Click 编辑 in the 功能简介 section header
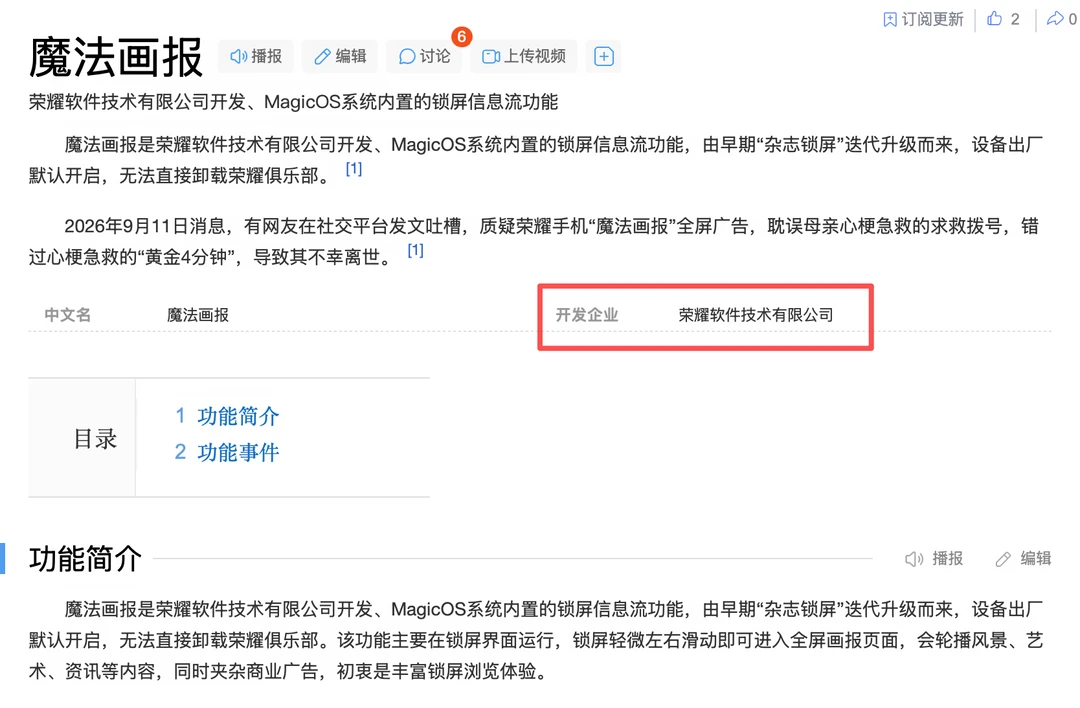 click(1023, 559)
